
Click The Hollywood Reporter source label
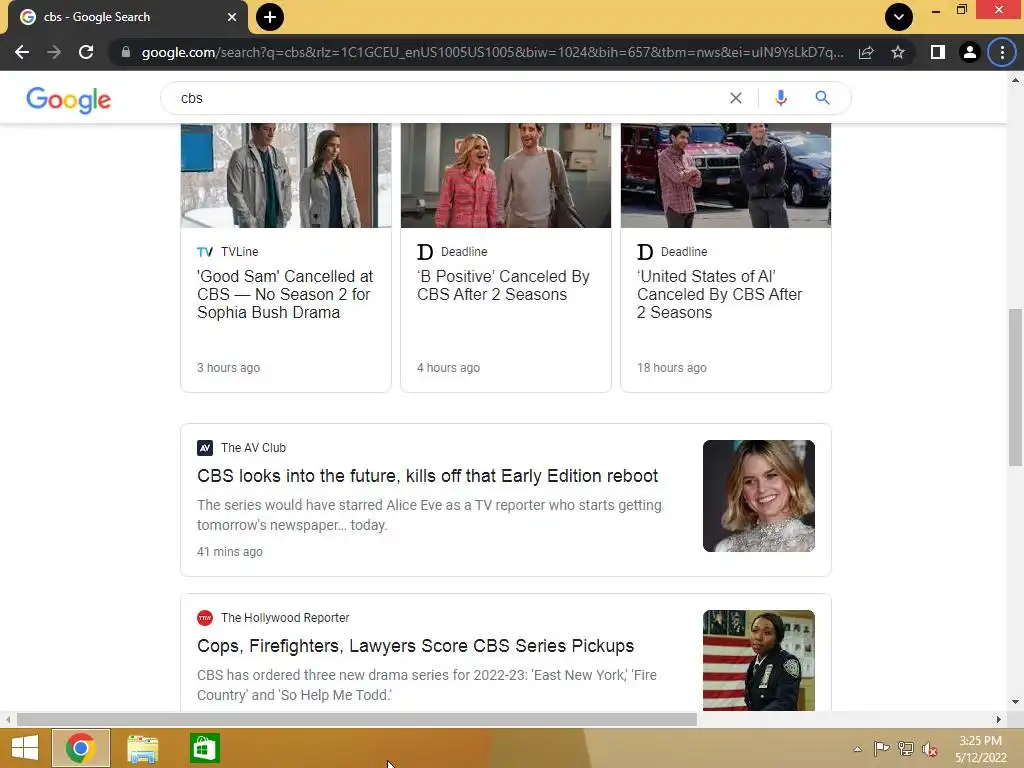285,618
